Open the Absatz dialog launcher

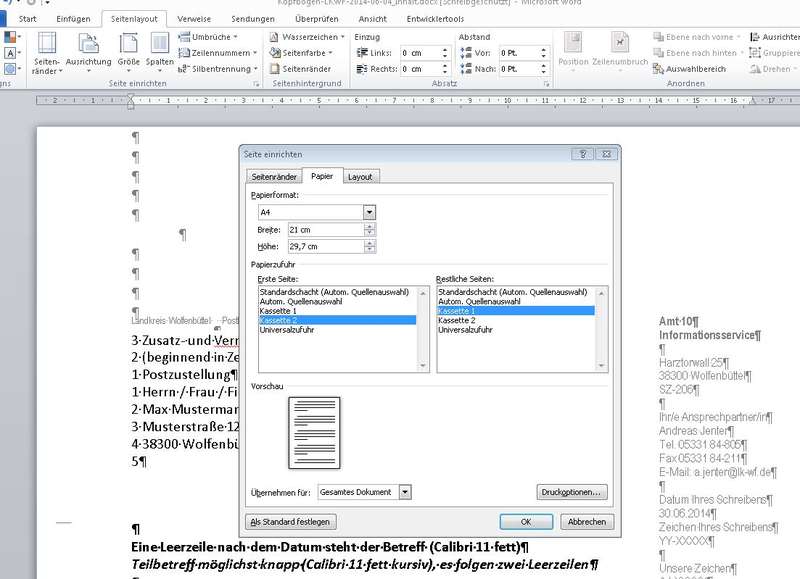pos(546,84)
